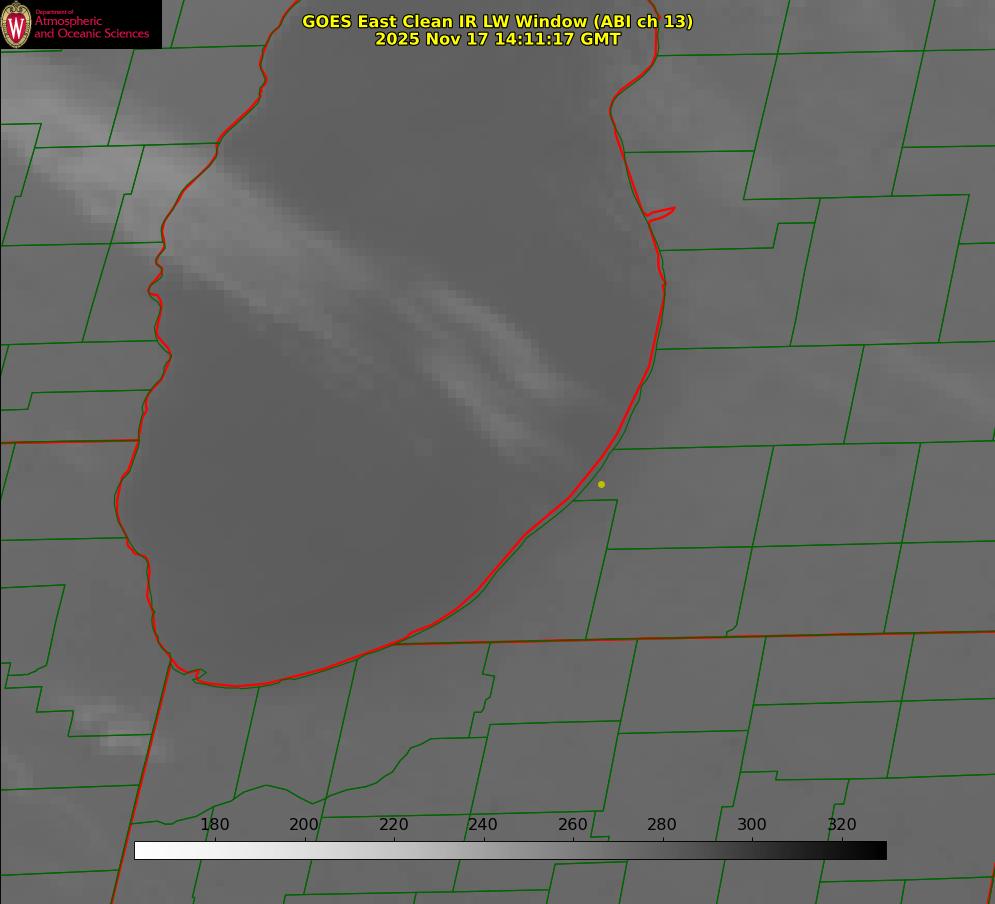Image resolution: width=995 pixels, height=904 pixels.
Task: Click the 300 colorbar tick label
Action: coord(752,825)
